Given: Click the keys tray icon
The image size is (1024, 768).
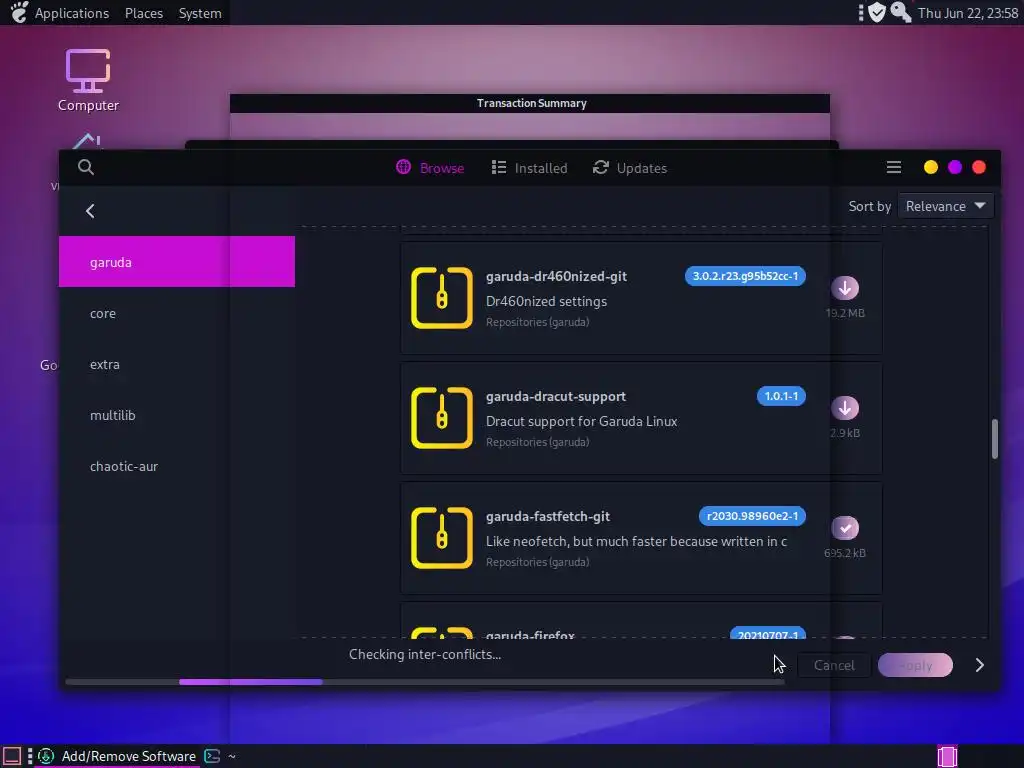Looking at the screenshot, I should pos(901,12).
